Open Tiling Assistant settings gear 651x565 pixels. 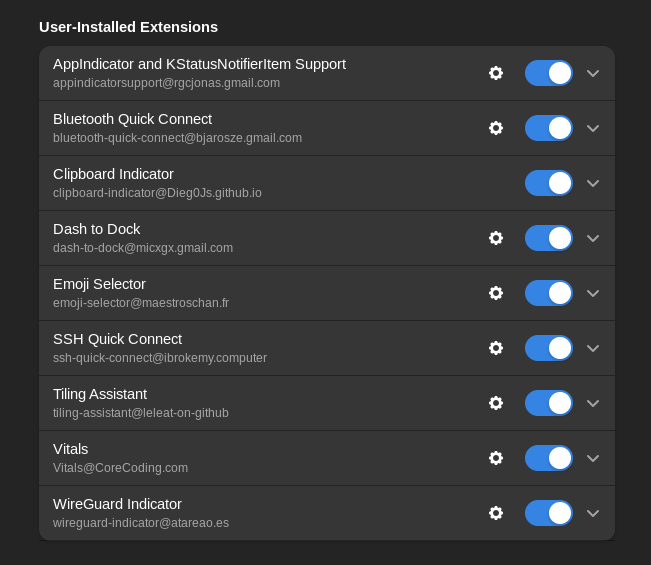(496, 403)
